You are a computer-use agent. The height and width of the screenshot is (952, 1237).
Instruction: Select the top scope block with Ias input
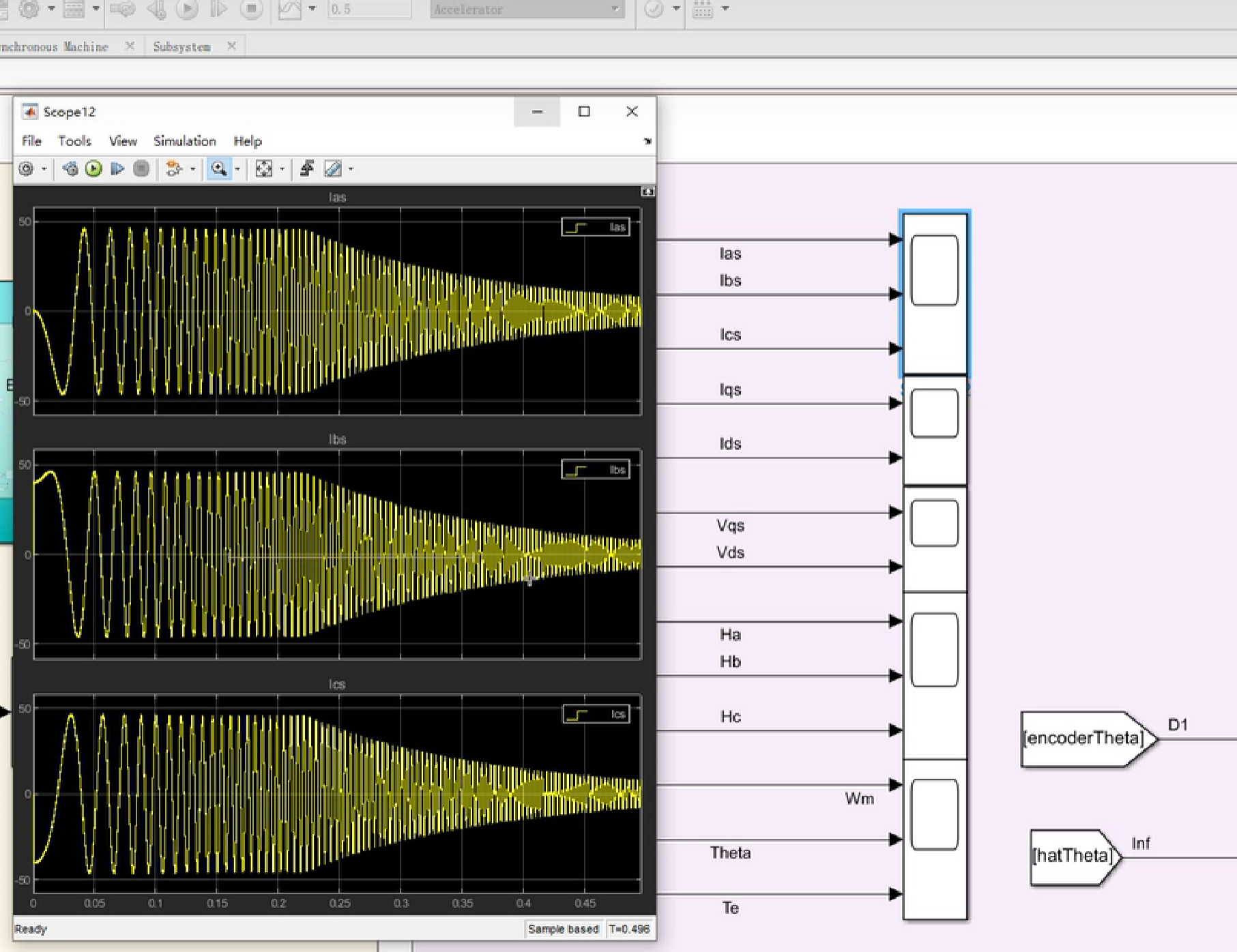coord(935,294)
